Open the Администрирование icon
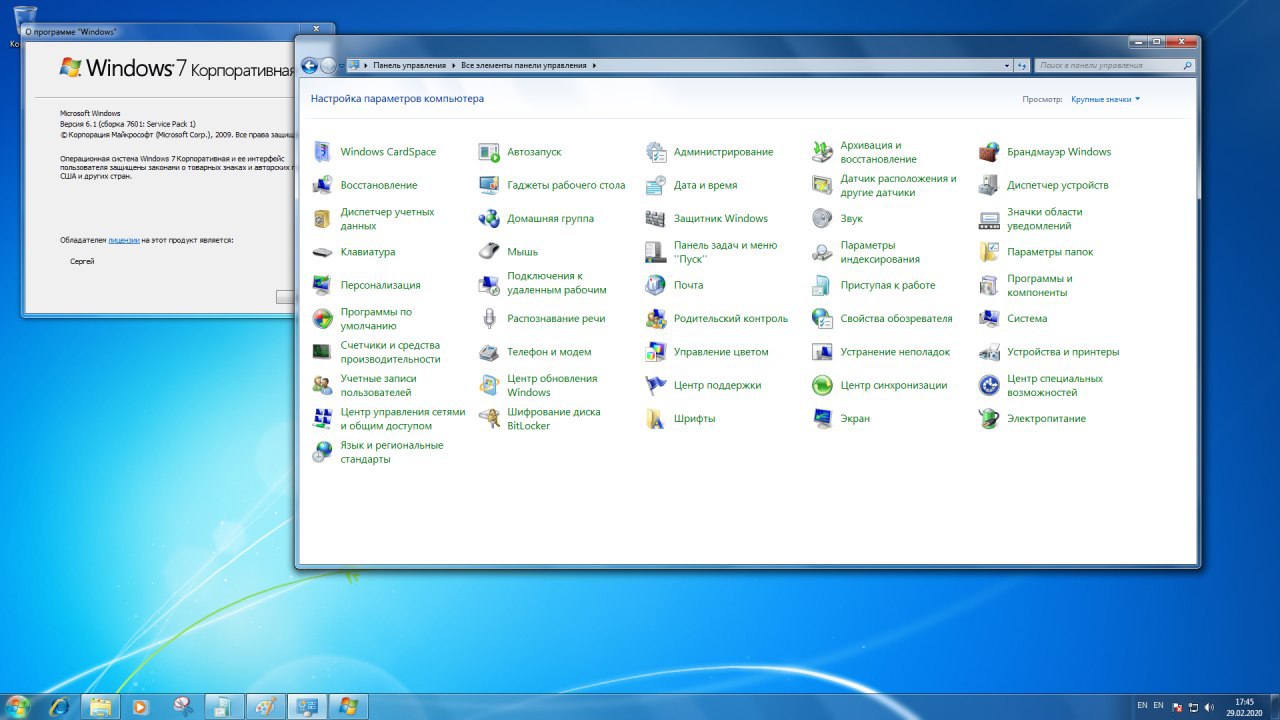Image resolution: width=1280 pixels, height=720 pixels. 656,152
